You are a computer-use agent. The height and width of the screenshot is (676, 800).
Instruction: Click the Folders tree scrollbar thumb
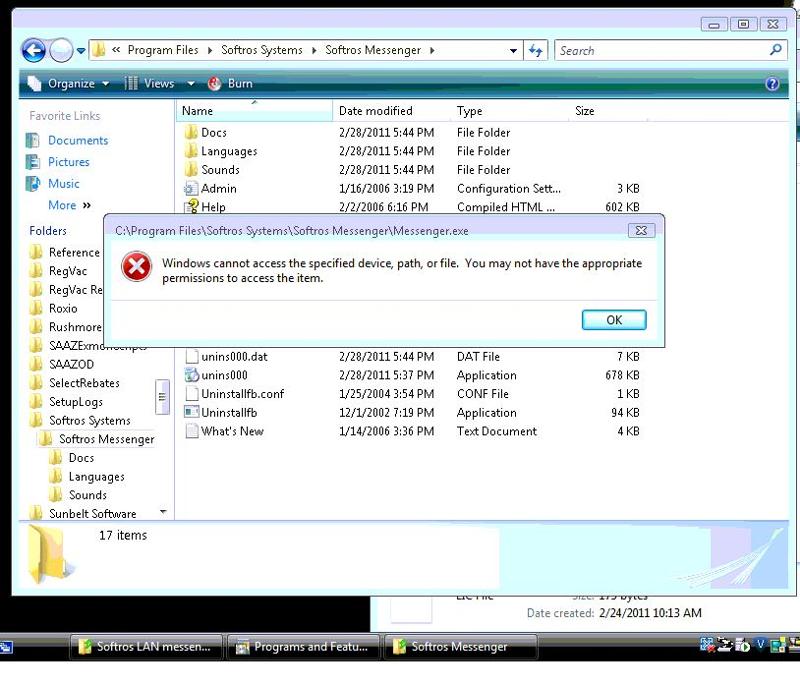point(162,396)
